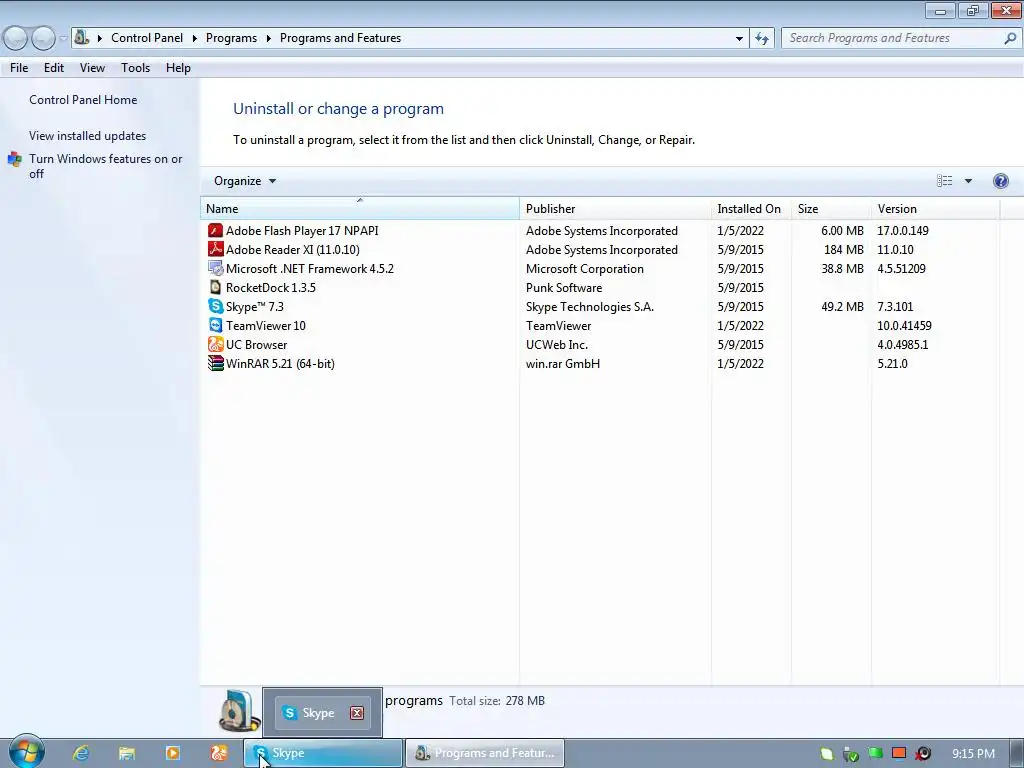
Task: Click the Skype preview thumbnail
Action: click(323, 712)
